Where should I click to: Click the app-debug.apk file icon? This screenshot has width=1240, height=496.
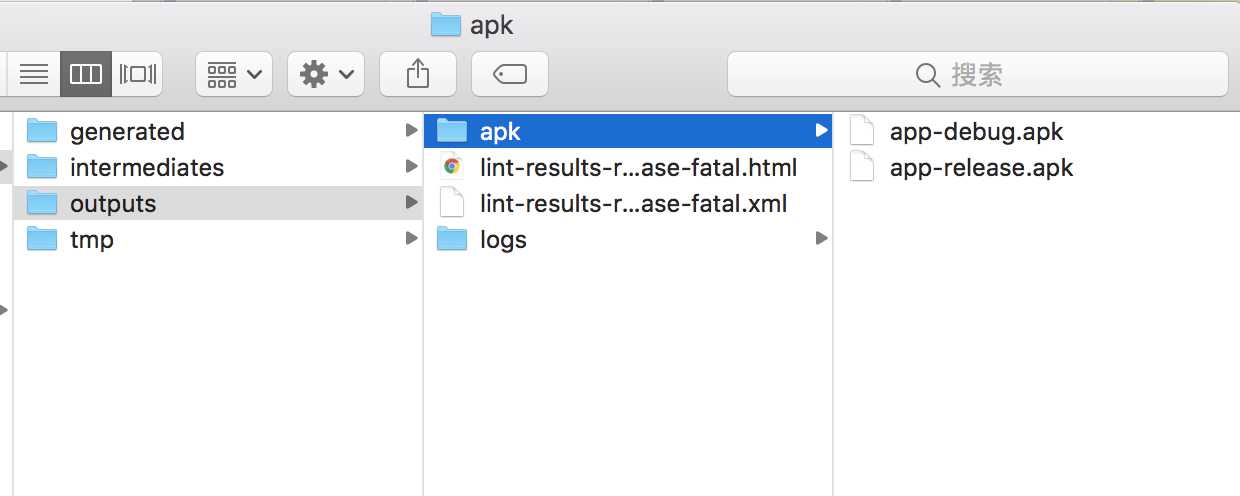862,131
